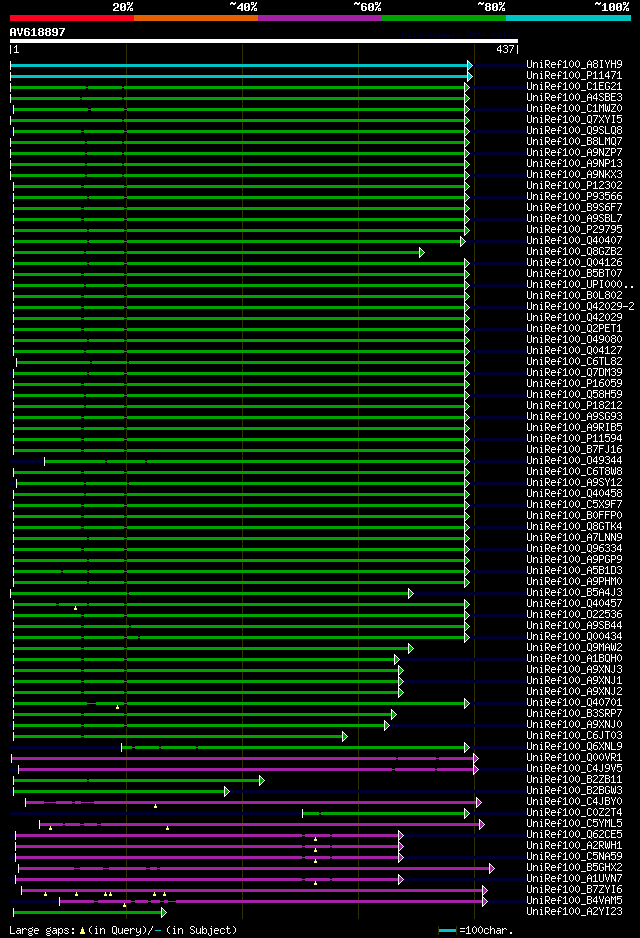Click the UniRef100_C6TL82 label

(x=574, y=361)
